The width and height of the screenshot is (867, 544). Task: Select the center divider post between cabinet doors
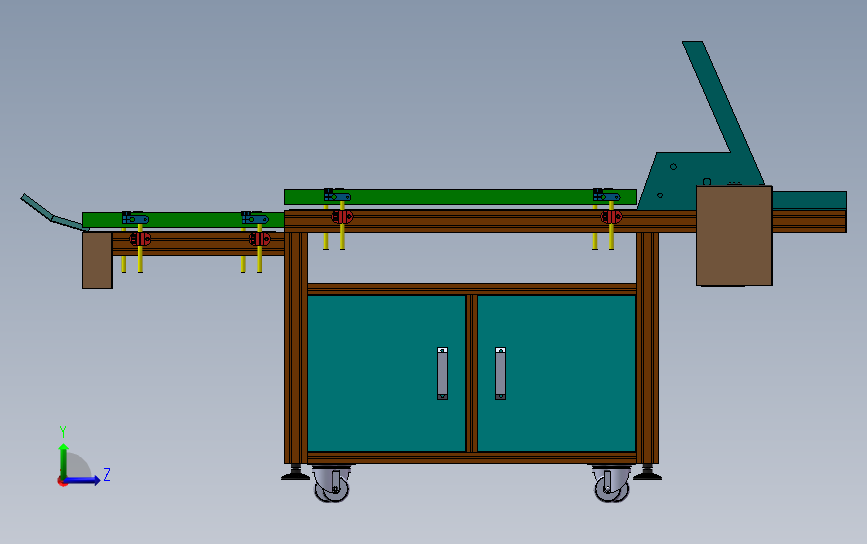pos(472,373)
